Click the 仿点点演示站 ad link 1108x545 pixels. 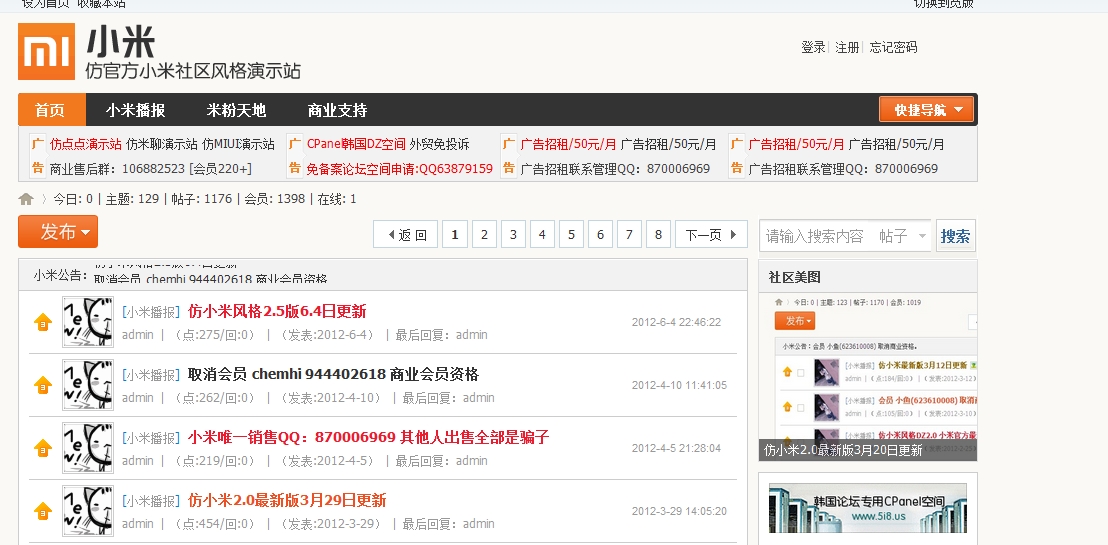click(x=86, y=144)
